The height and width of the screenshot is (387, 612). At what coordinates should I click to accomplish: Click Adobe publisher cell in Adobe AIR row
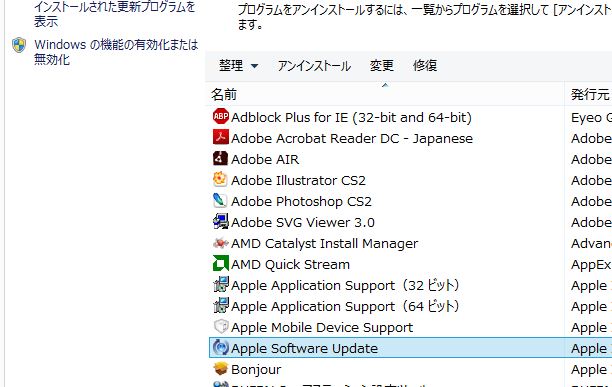pos(591,159)
